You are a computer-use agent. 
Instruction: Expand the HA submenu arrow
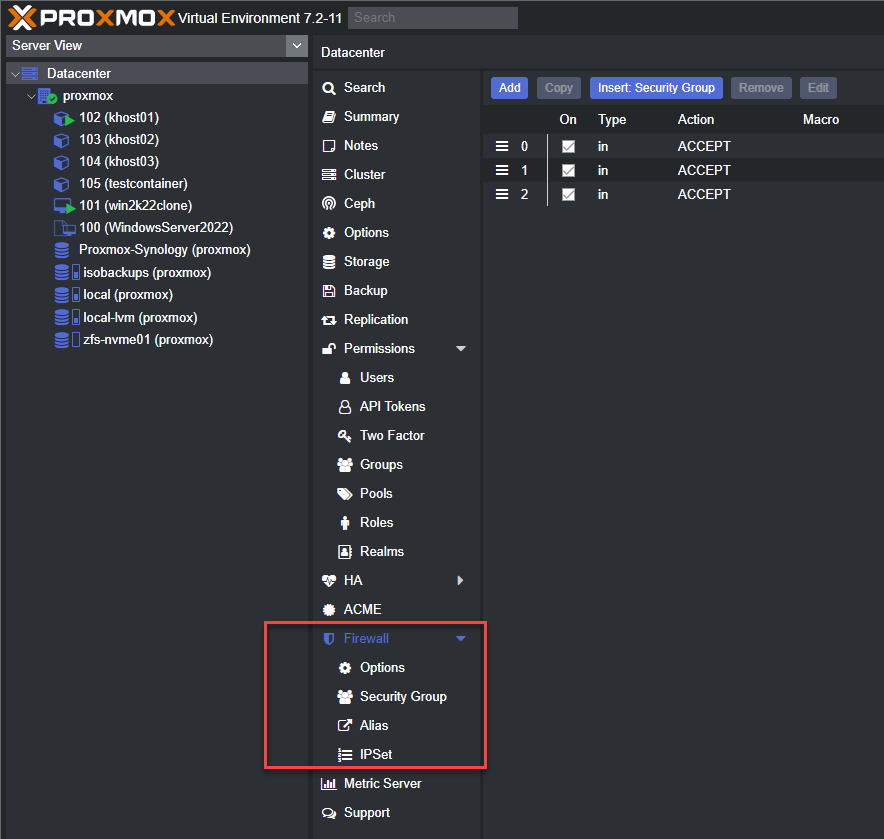pos(461,581)
